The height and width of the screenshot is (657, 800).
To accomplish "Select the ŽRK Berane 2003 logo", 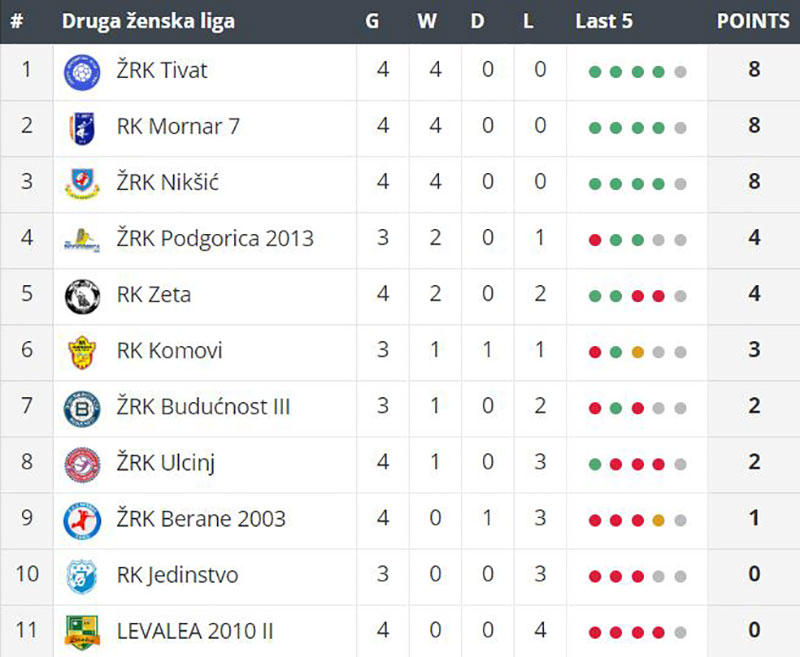I will (x=82, y=521).
